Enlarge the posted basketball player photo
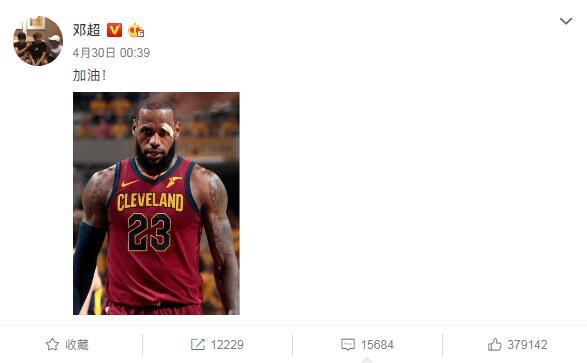Screen dimensions: 587x363 pyautogui.click(x=156, y=203)
